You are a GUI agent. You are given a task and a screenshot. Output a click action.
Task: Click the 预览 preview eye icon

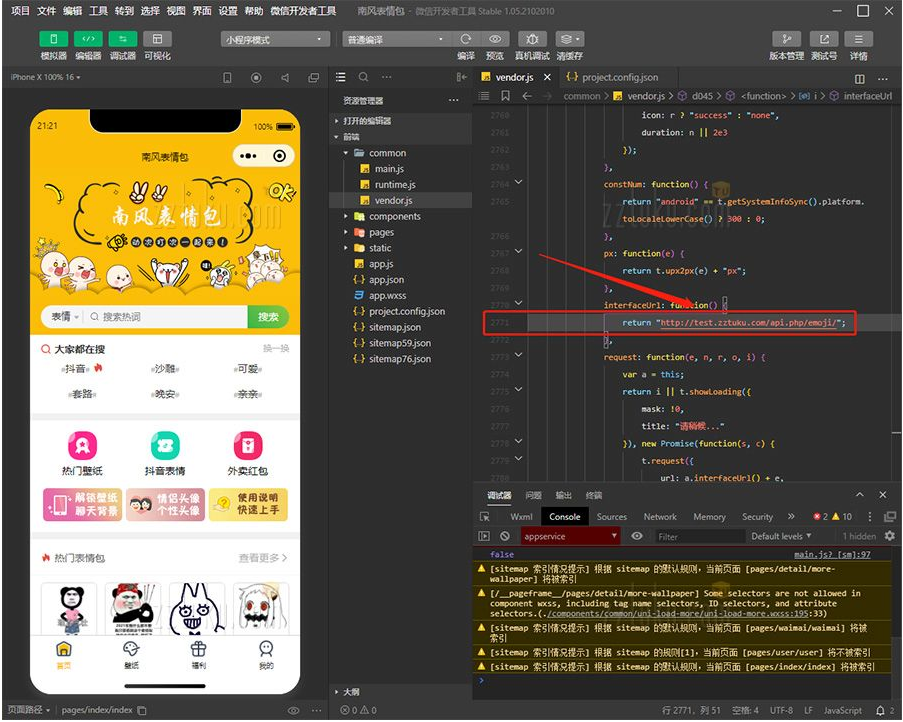(x=494, y=39)
